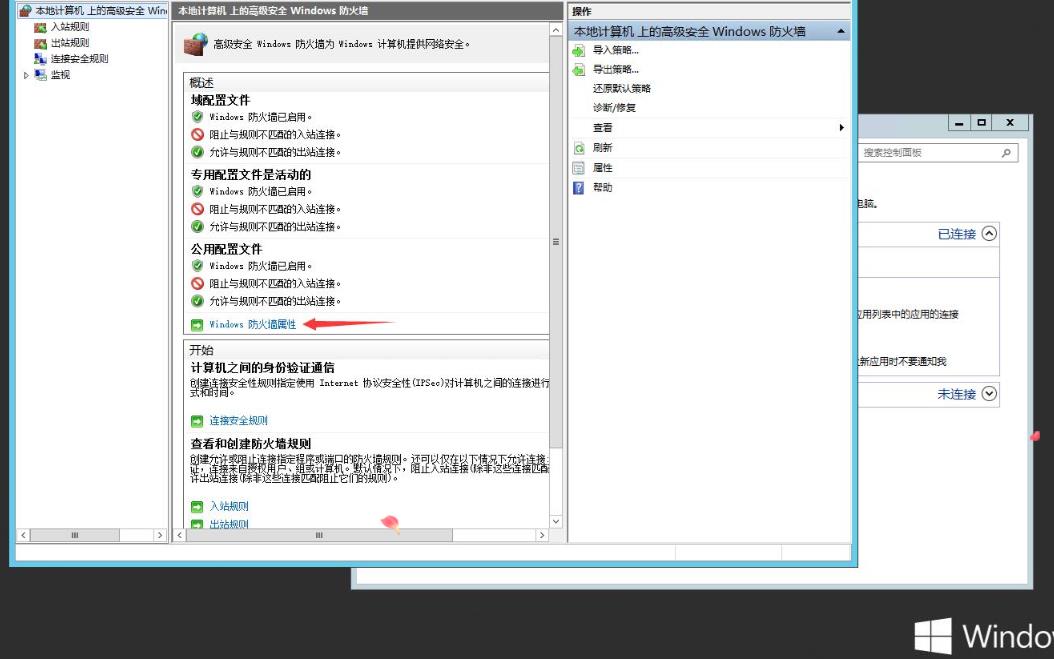
Task: Click the blue 帮助 question mark icon
Action: (579, 188)
